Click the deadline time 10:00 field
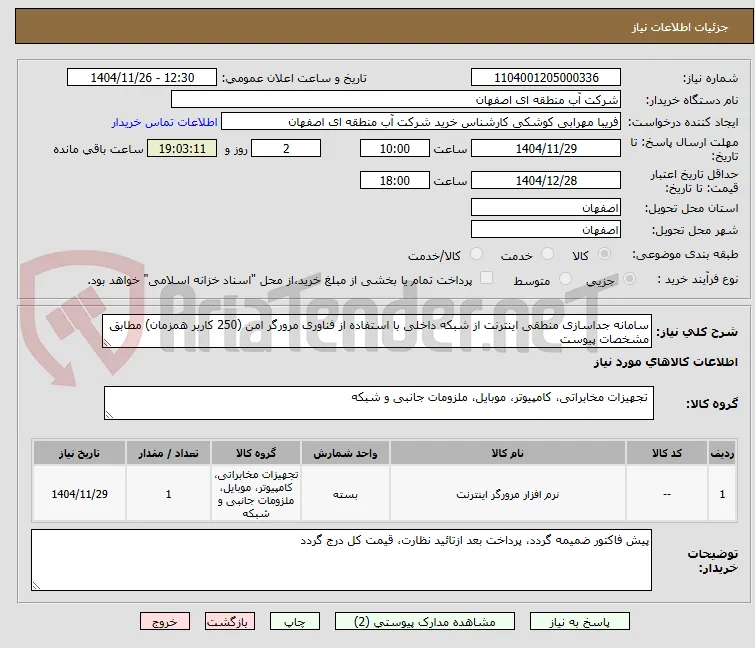Screen dimensions: 755x648 pyautogui.click(x=395, y=148)
